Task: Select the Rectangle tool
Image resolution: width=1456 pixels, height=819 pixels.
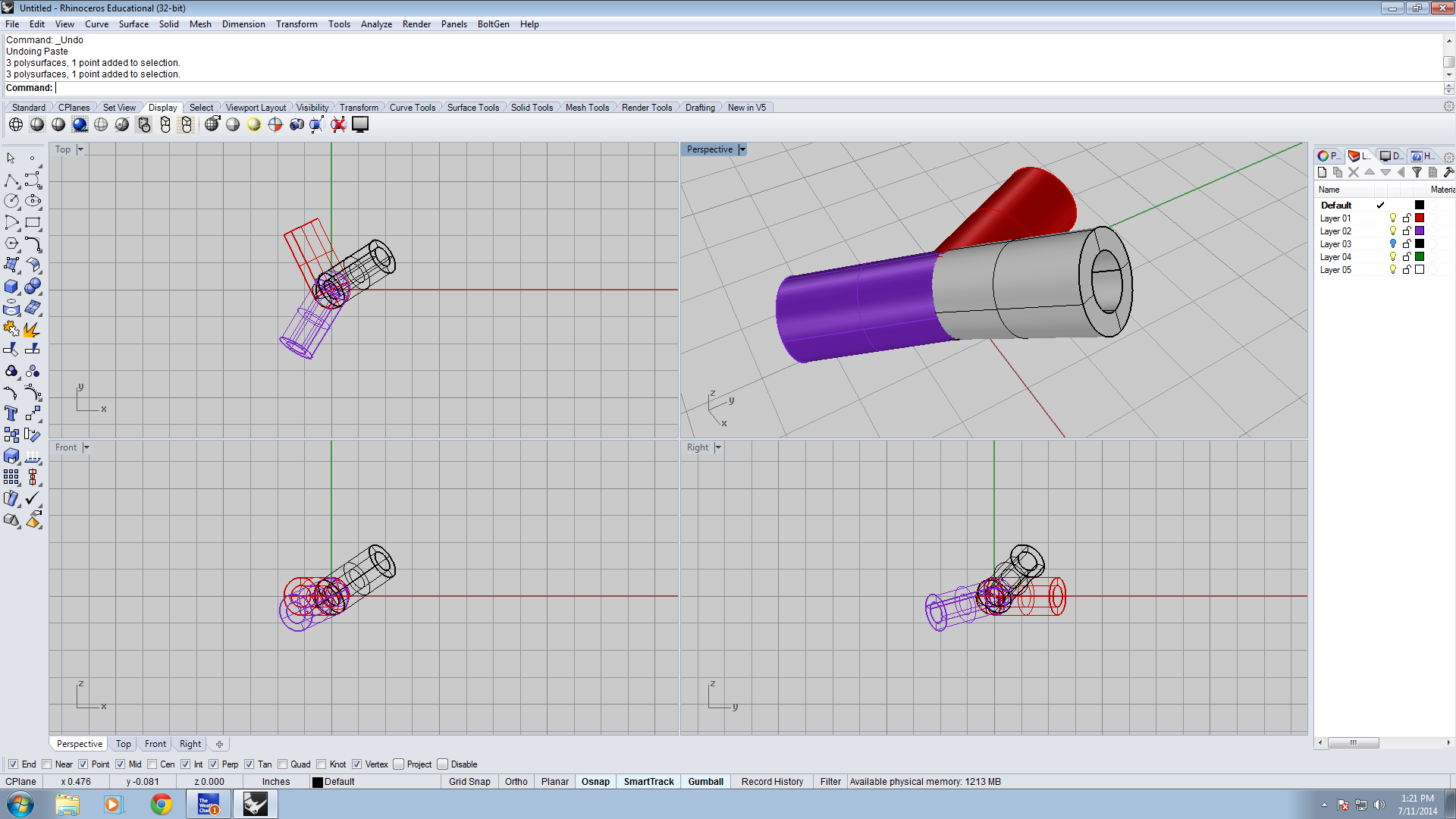Action: (33, 223)
